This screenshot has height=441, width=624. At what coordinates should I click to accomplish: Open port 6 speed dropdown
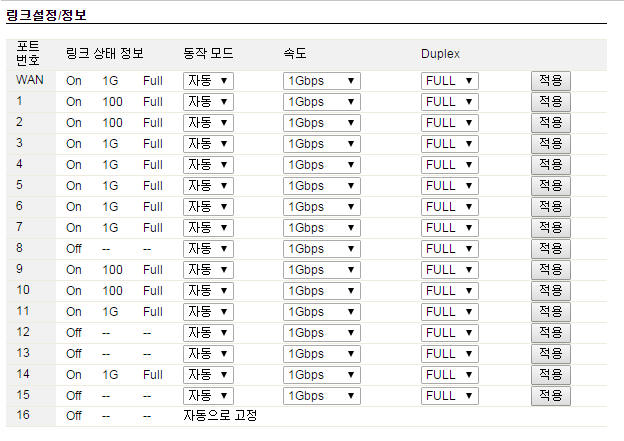point(322,207)
